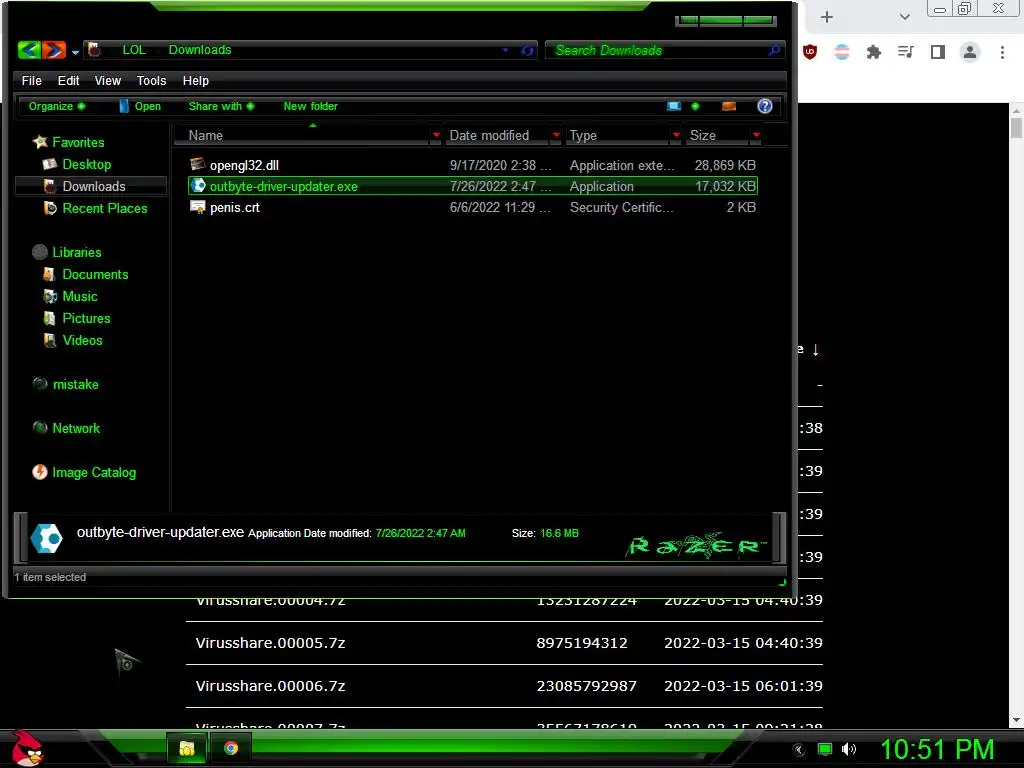This screenshot has height=768, width=1024.
Task: Open Date modified filter dropdown
Action: click(x=556, y=135)
